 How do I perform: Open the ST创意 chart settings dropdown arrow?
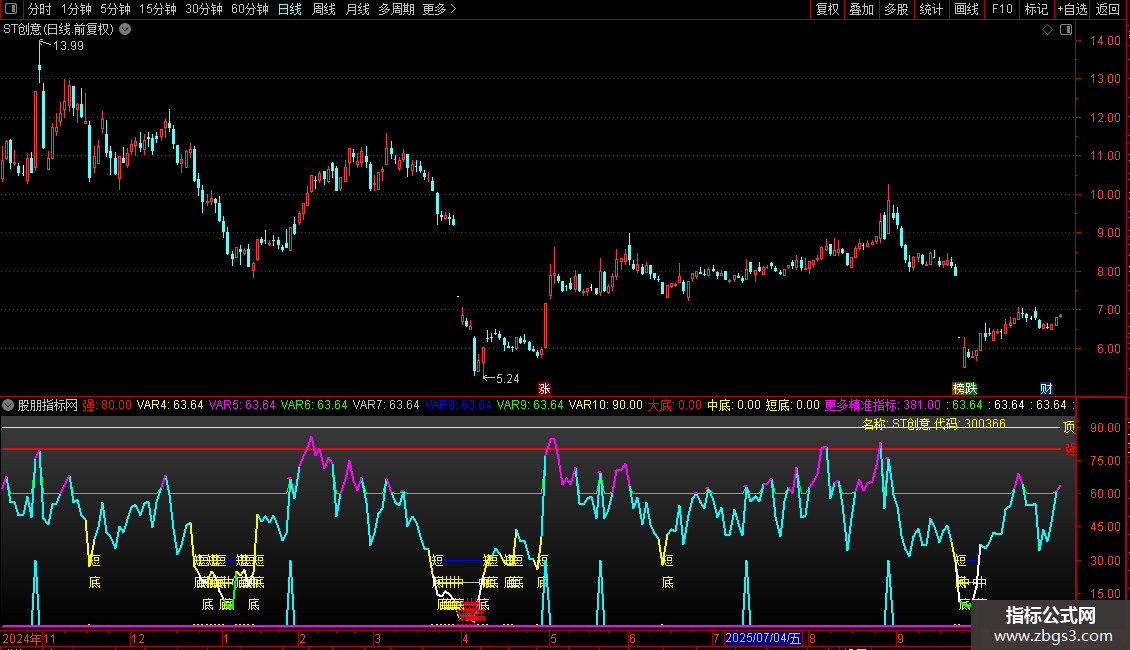pos(125,30)
